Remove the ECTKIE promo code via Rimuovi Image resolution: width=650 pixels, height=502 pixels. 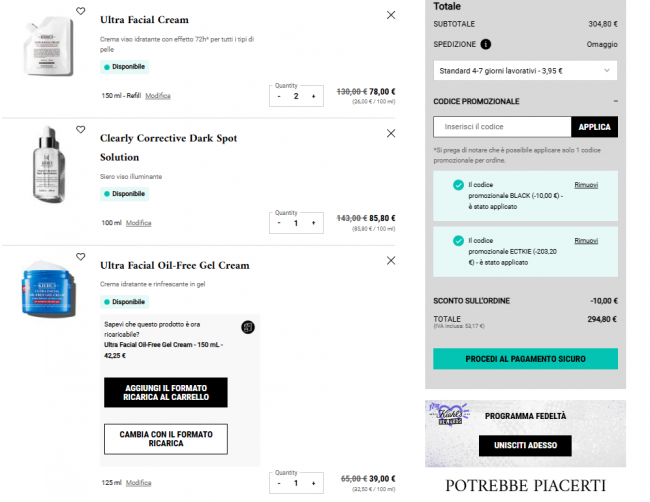click(x=586, y=241)
